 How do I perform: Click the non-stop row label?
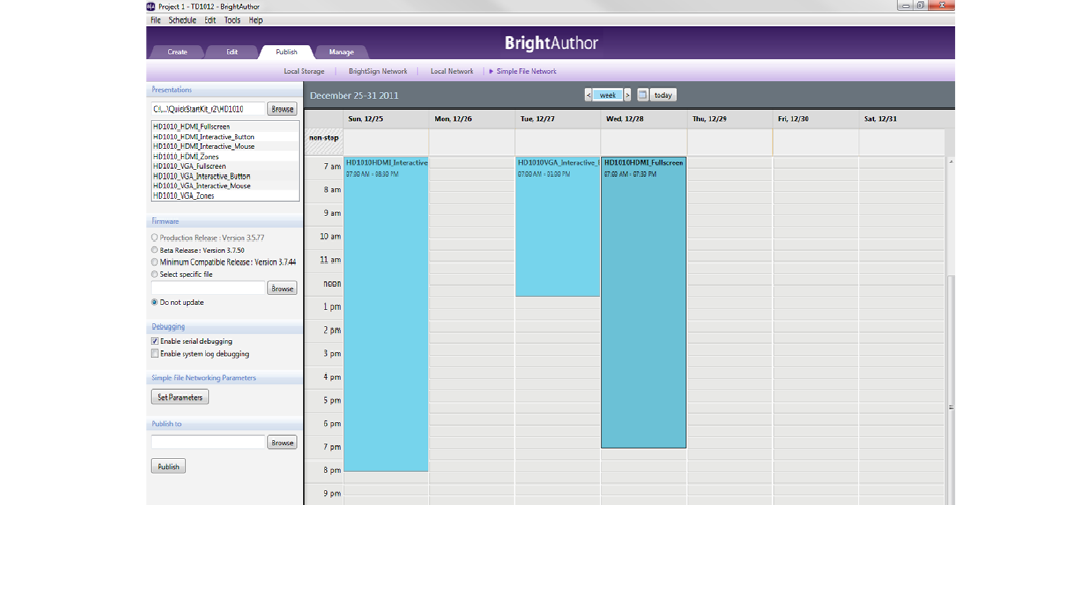click(324, 138)
